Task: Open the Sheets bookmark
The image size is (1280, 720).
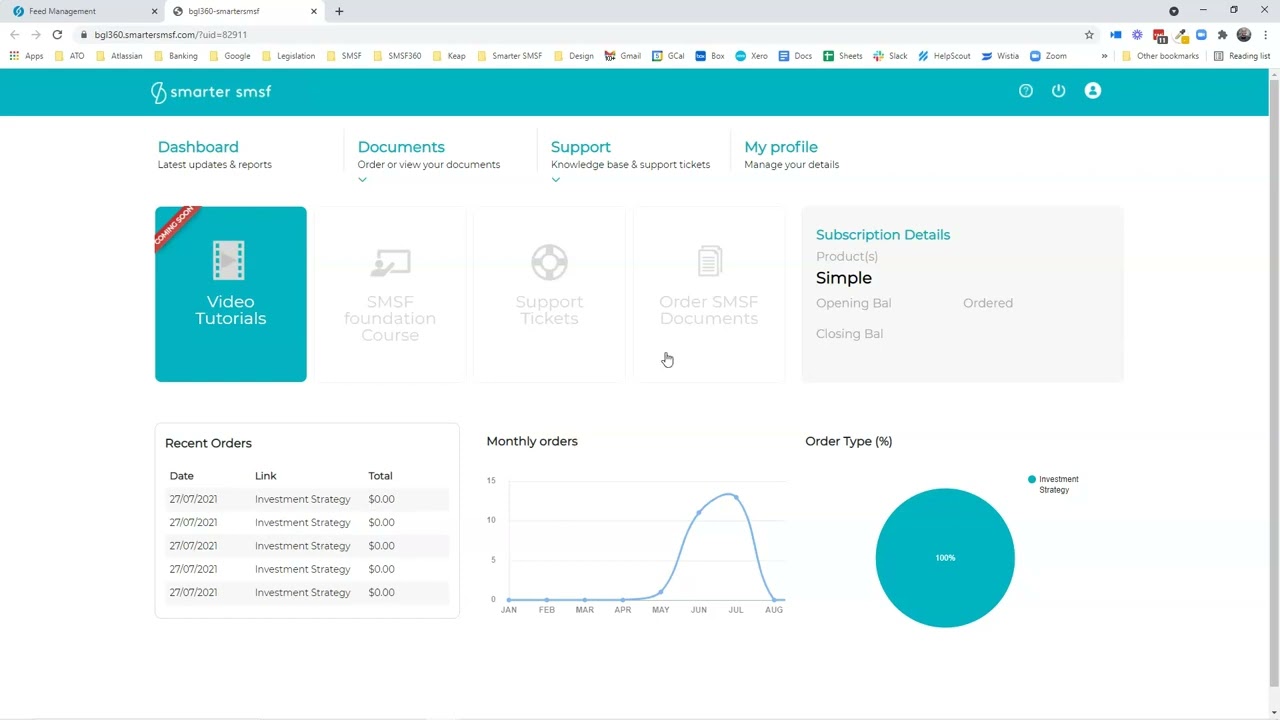Action: tap(842, 56)
